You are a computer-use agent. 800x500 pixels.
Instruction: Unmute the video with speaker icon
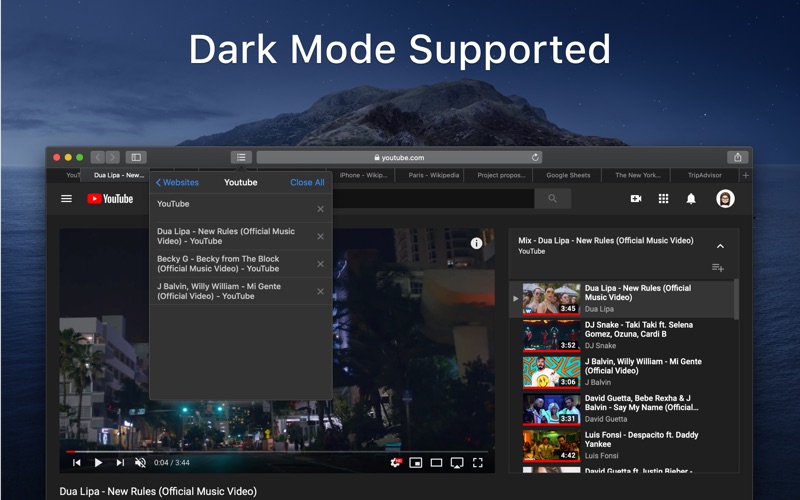(140, 462)
